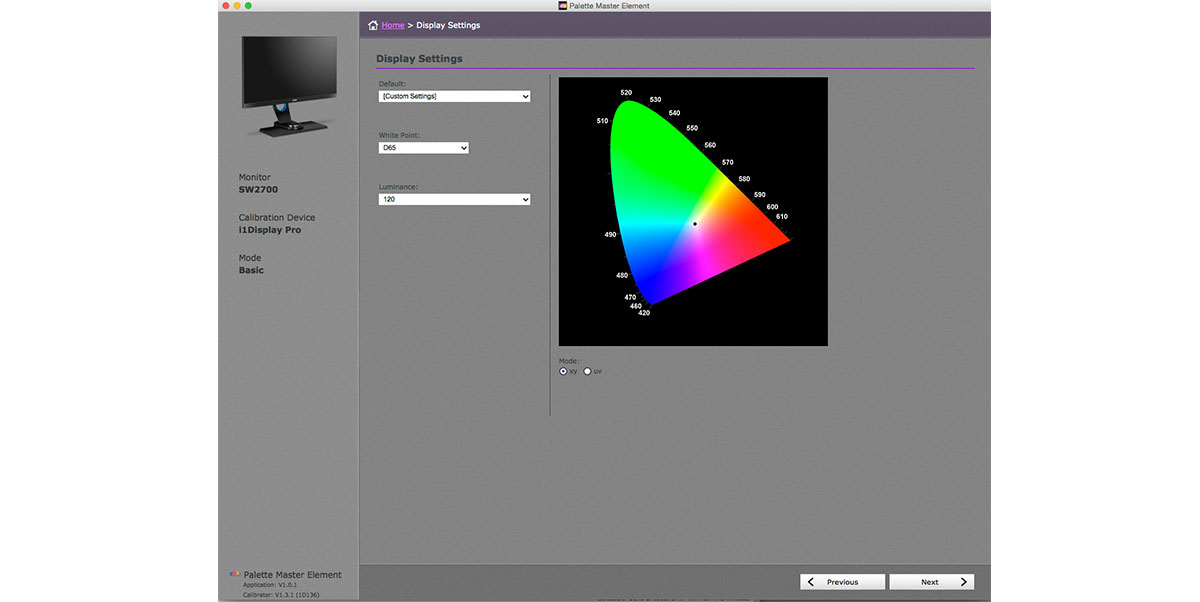
Task: Switch to the uv mode radio button
Action: (x=588, y=371)
